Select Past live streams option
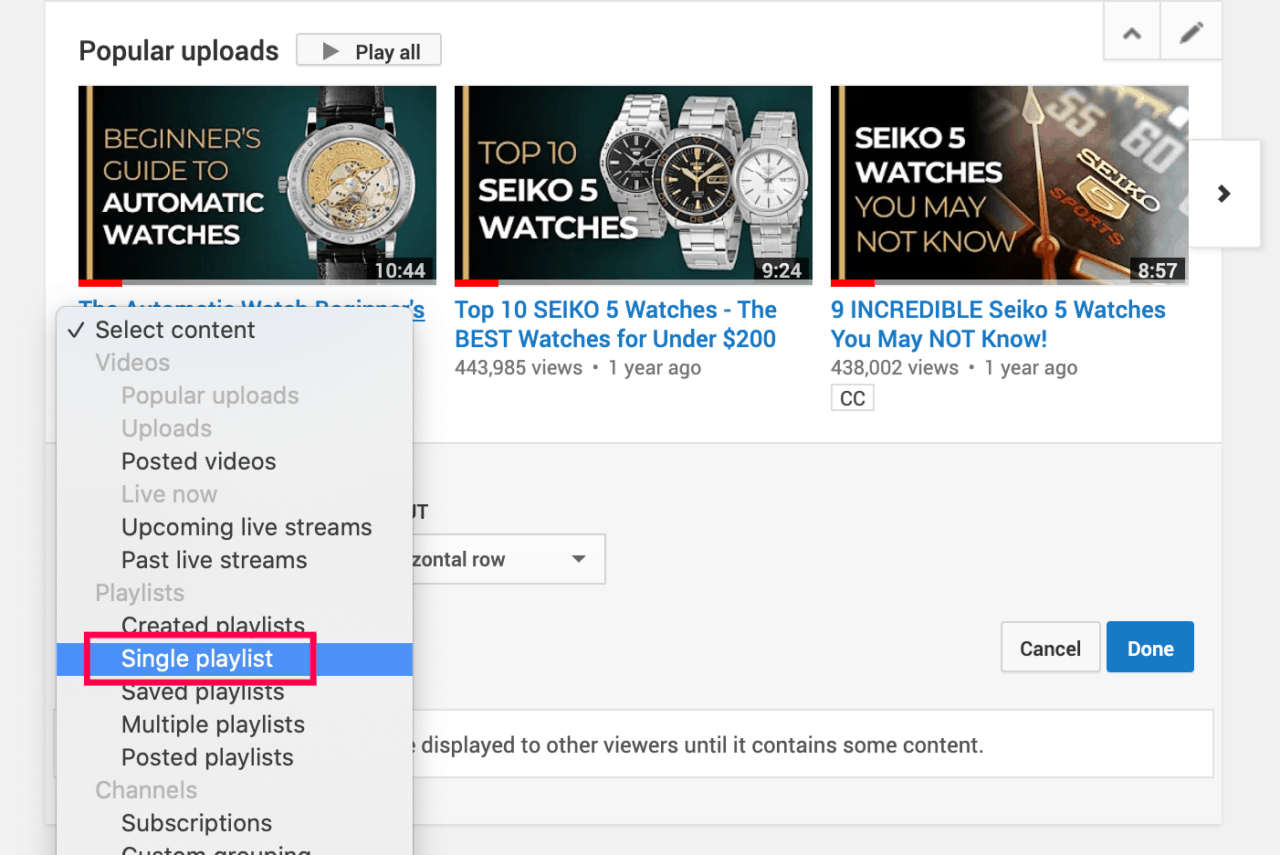Viewport: 1280px width, 855px height. click(x=234, y=560)
